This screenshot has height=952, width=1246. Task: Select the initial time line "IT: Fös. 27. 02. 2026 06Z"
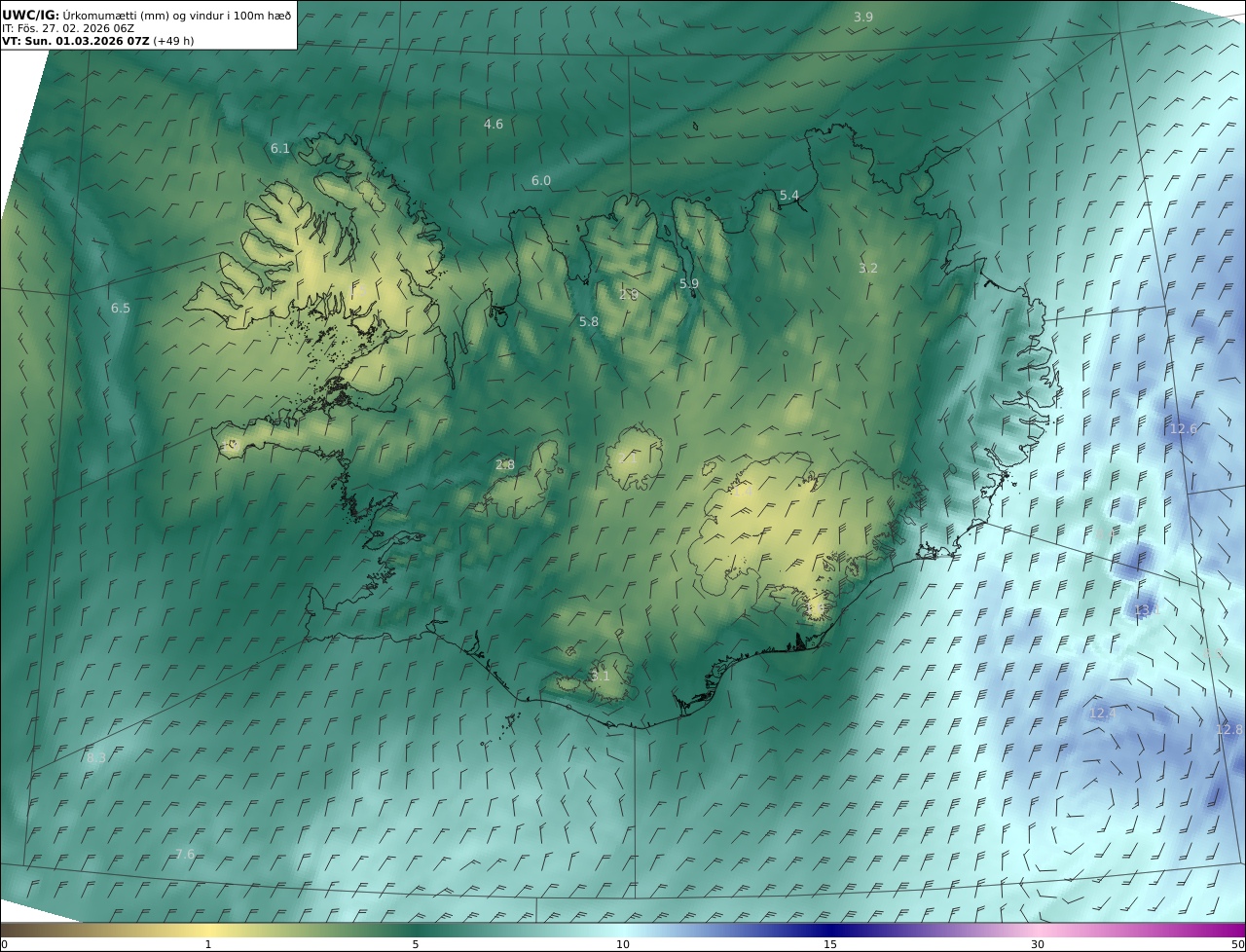pos(68,28)
